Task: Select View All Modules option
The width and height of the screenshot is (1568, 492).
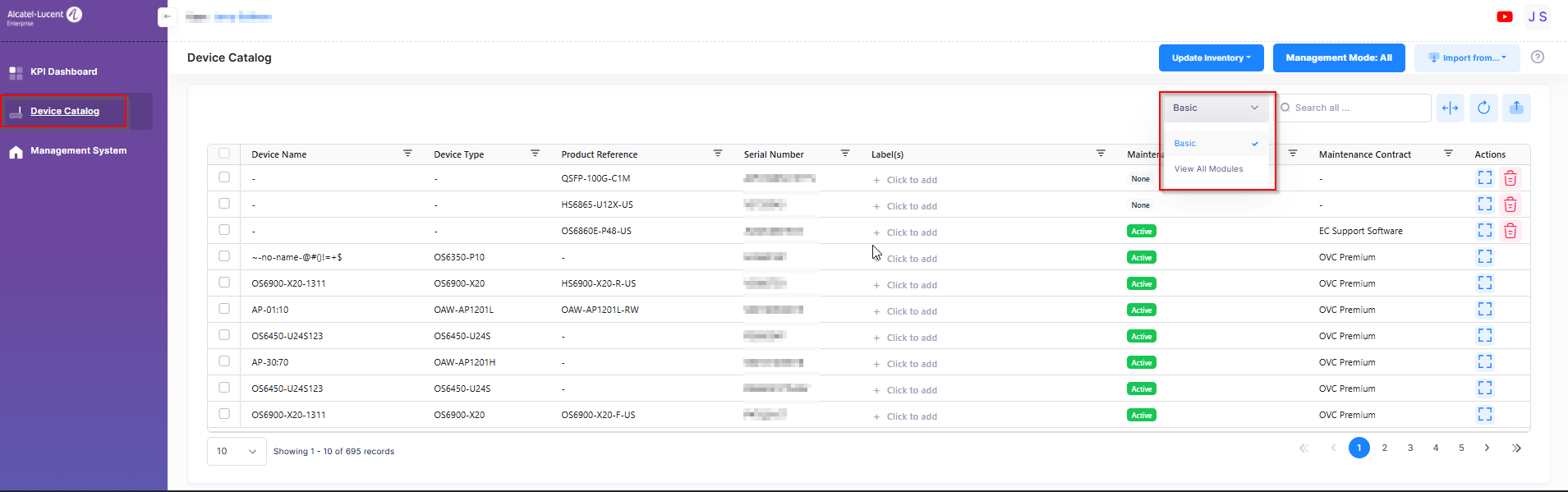Action: point(1208,169)
